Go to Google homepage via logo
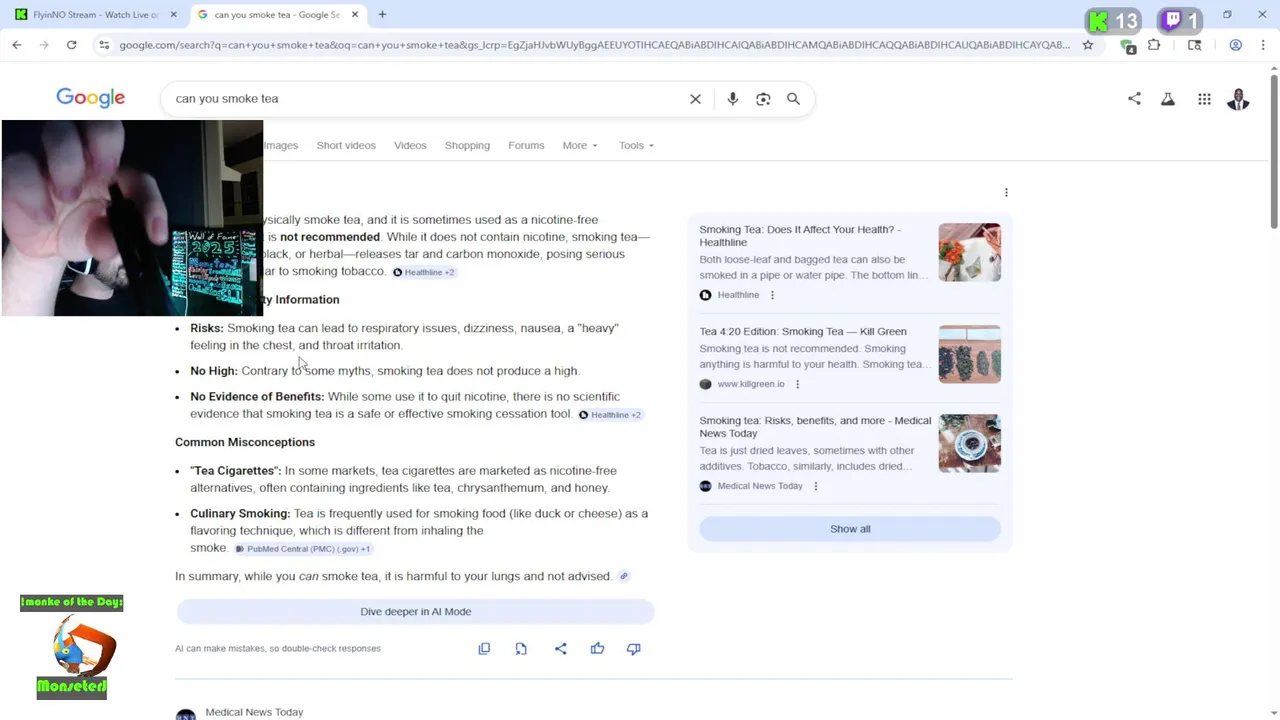The image size is (1280, 720). tap(90, 98)
